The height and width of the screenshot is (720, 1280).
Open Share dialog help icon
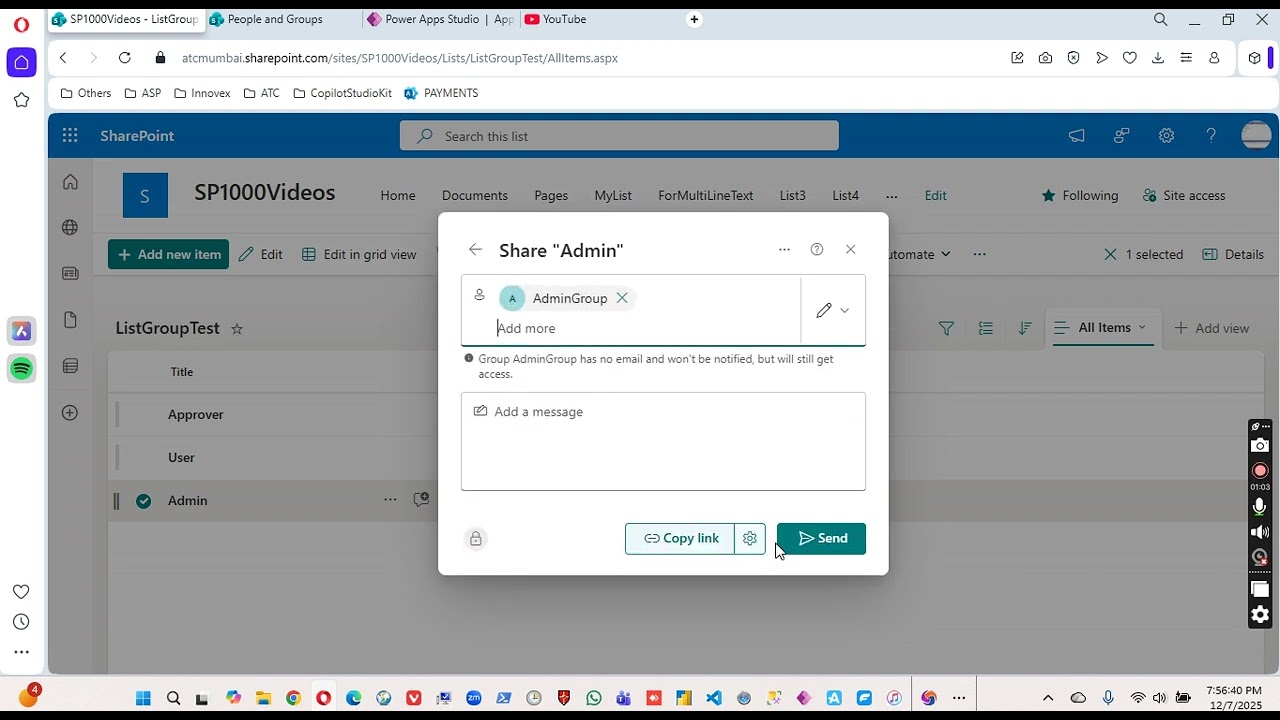point(817,250)
